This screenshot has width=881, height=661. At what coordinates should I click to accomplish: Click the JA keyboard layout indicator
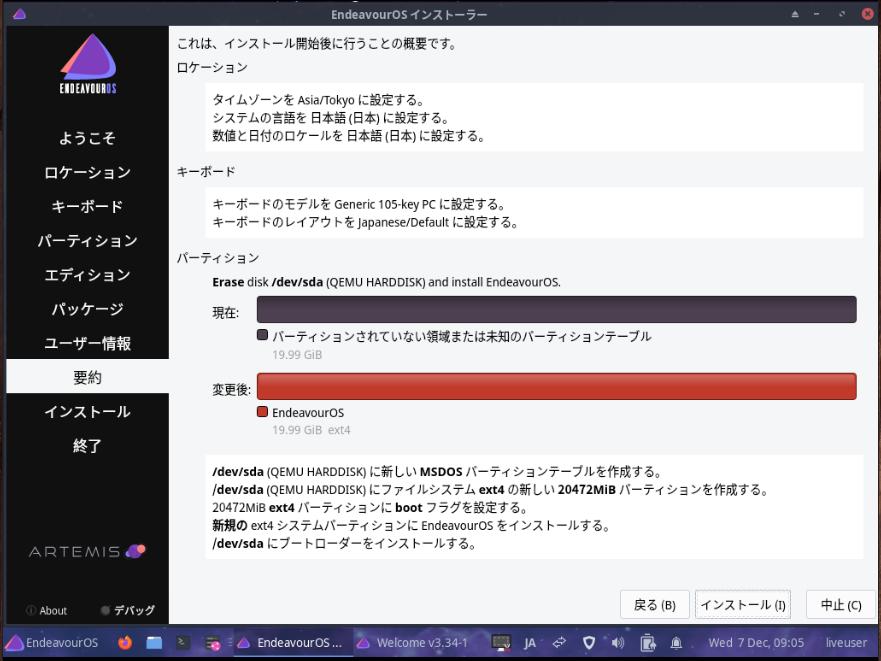coord(530,642)
